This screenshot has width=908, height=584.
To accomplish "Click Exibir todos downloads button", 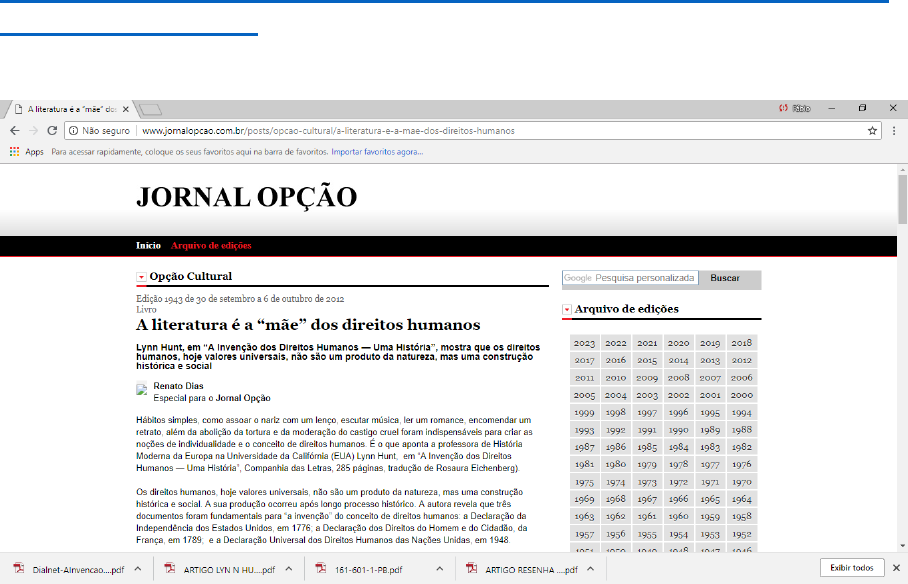I will [x=852, y=568].
